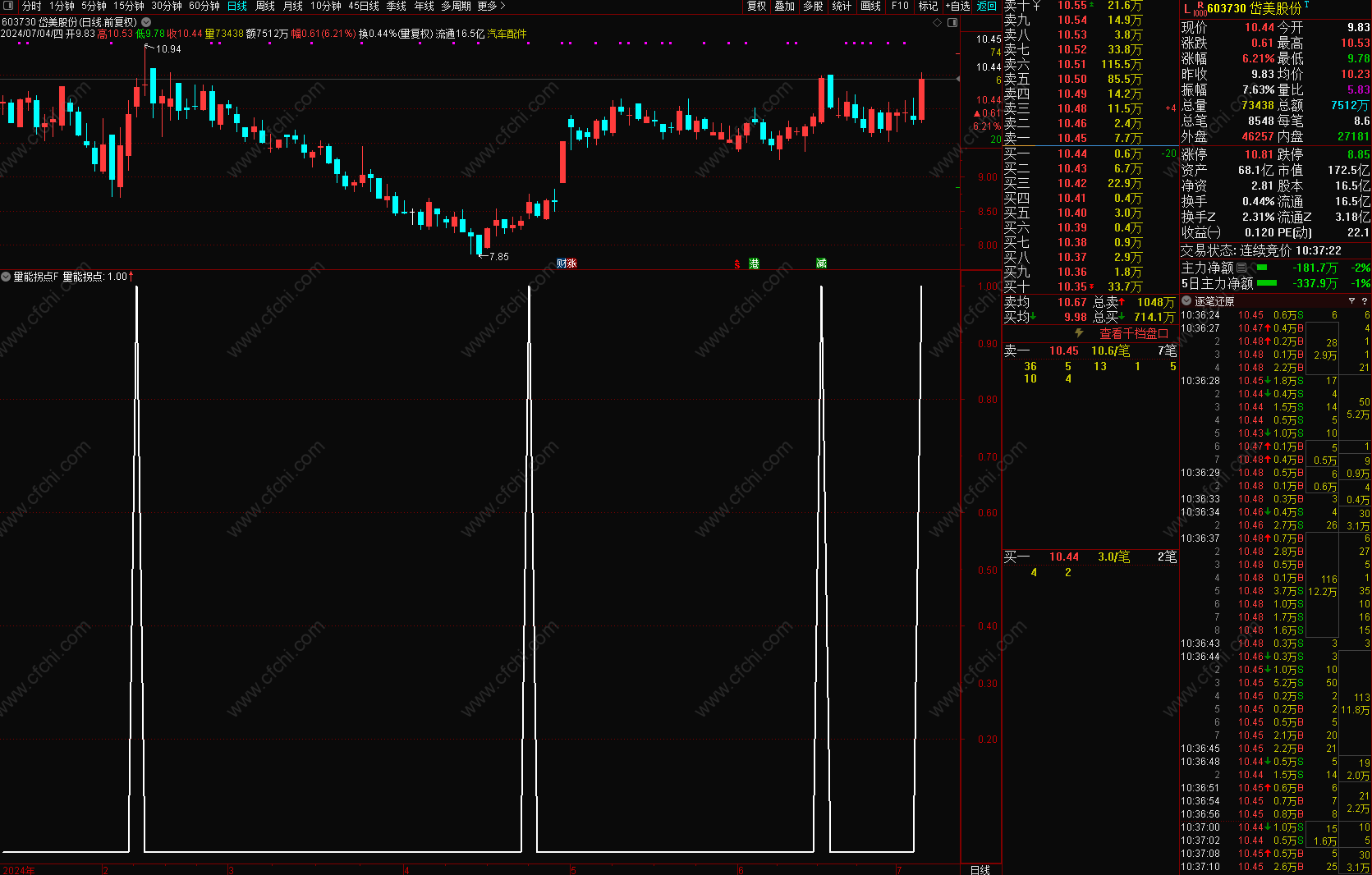The height and width of the screenshot is (875, 1372).
Task: Click the 日线 label at chart bottom
Action: (x=980, y=870)
